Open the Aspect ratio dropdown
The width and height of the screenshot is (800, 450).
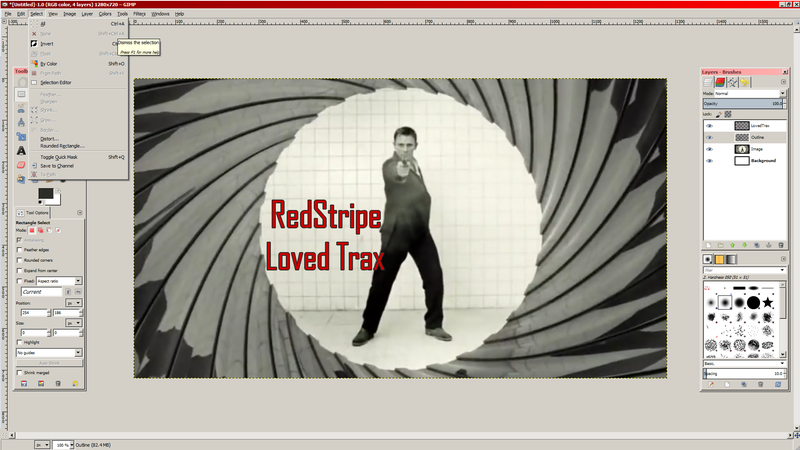click(59, 281)
